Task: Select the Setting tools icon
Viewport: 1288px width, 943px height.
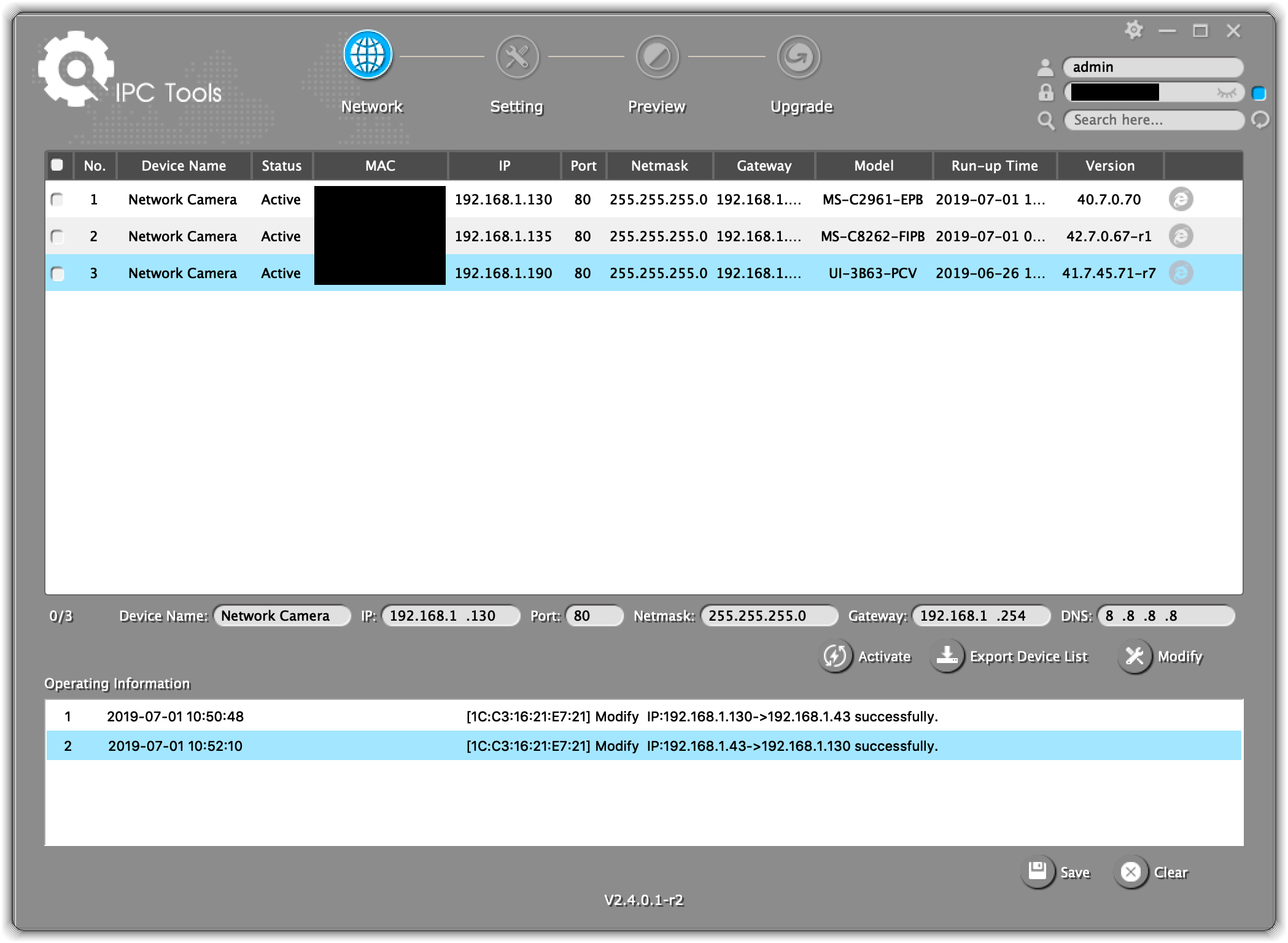Action: [x=516, y=56]
